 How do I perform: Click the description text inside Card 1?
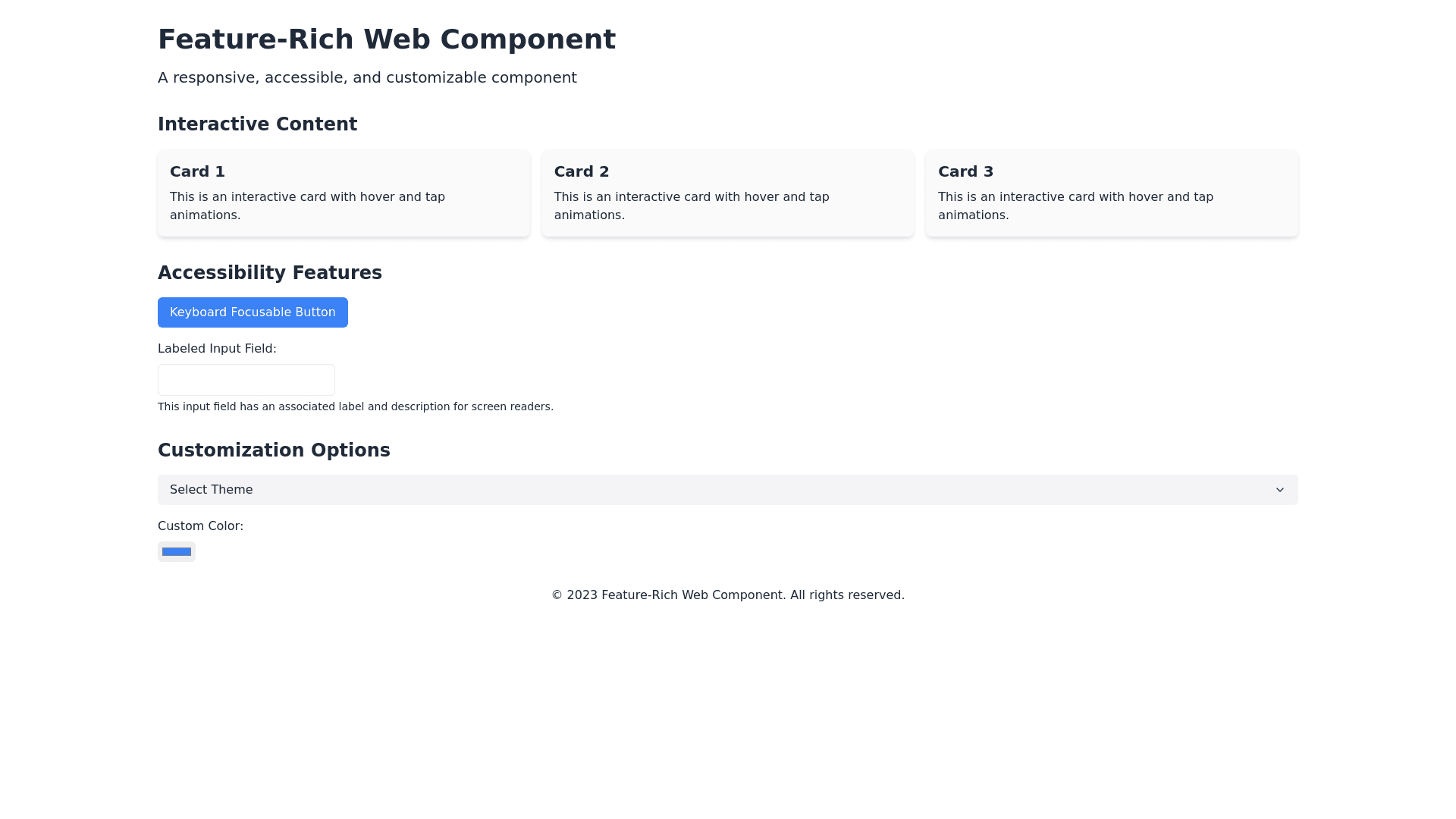point(307,206)
